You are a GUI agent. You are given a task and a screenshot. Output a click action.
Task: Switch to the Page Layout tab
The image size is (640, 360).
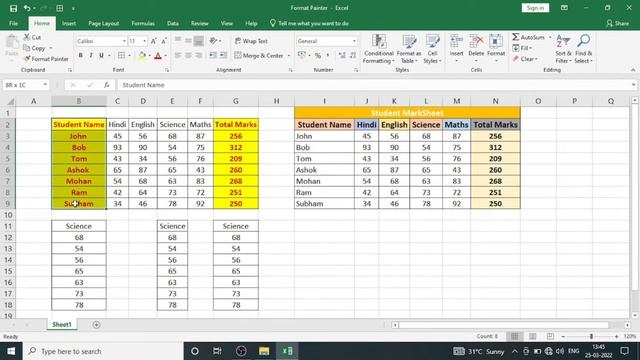point(104,24)
